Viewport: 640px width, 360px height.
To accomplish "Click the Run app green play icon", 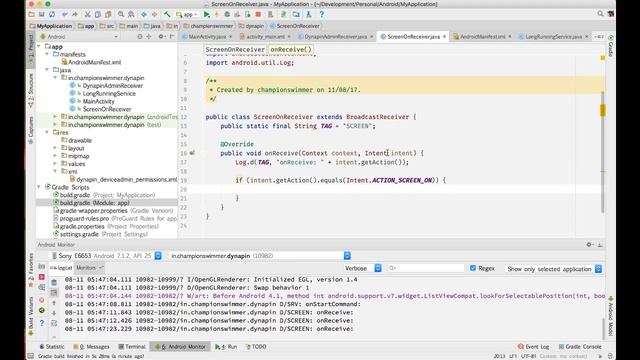I will pyautogui.click(x=207, y=14).
